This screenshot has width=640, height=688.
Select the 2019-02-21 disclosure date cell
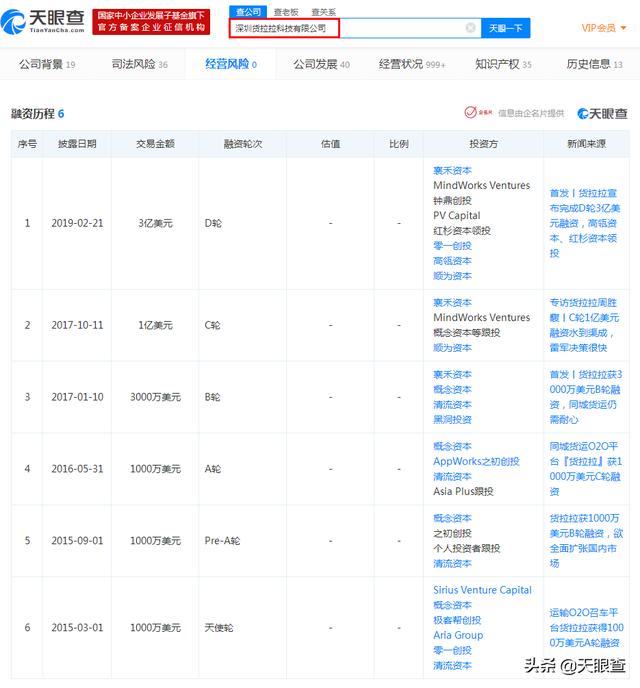[77, 223]
